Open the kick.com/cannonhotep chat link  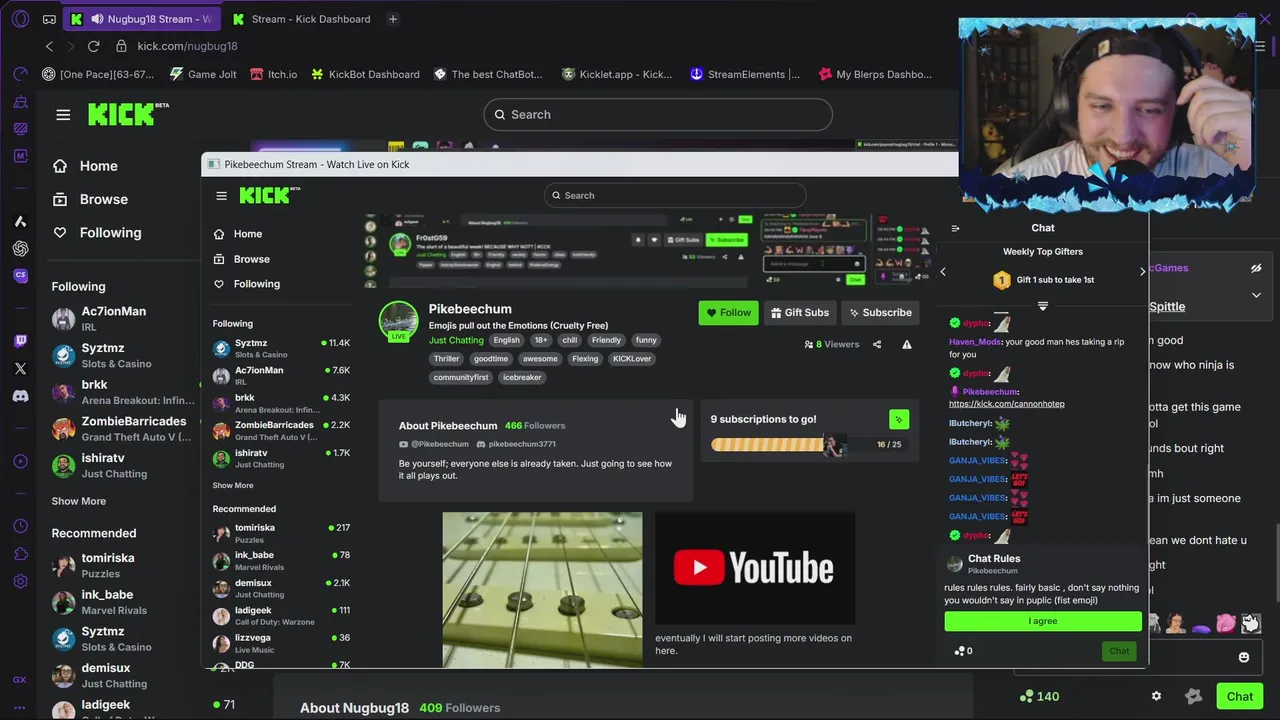[x=1006, y=404]
